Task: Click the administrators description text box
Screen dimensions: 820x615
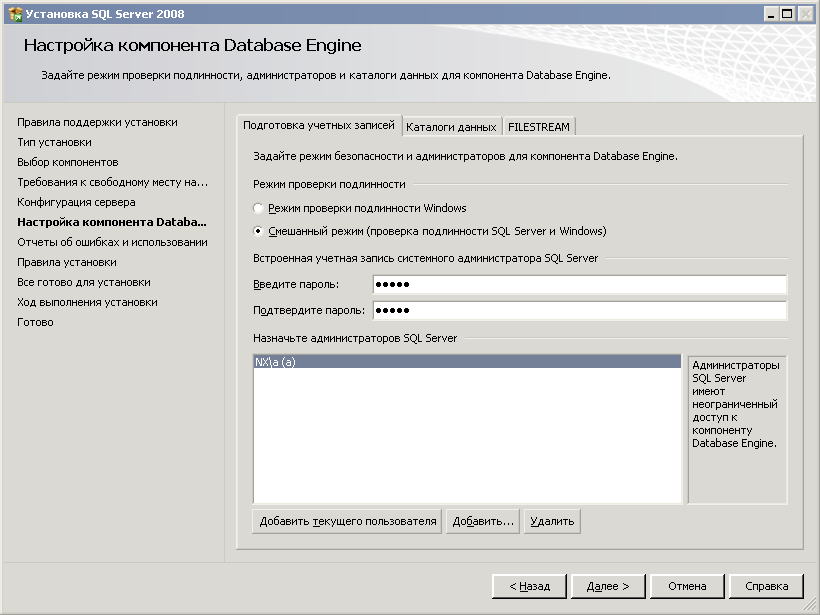Action: pos(737,430)
